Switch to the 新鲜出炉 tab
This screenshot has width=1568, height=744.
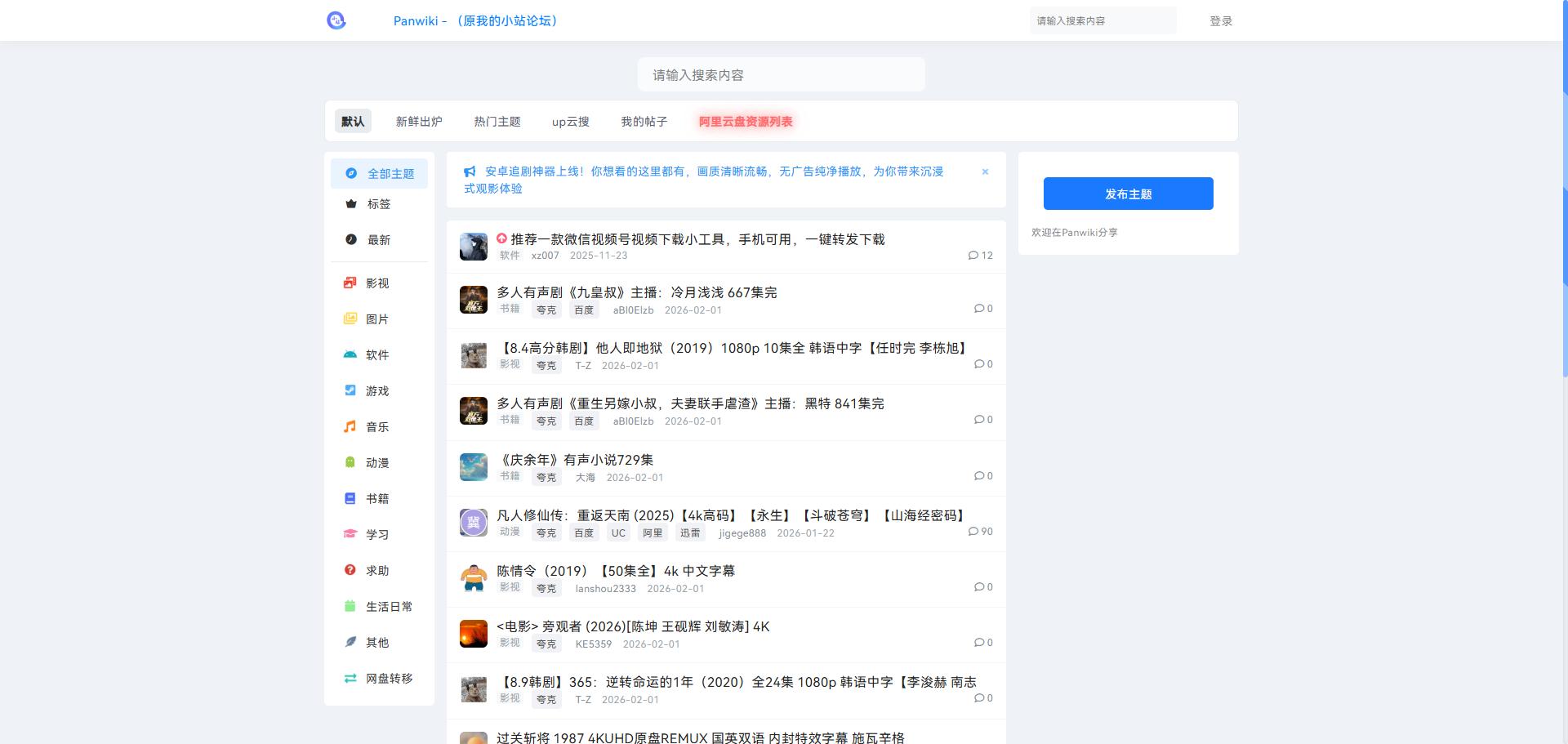(419, 122)
